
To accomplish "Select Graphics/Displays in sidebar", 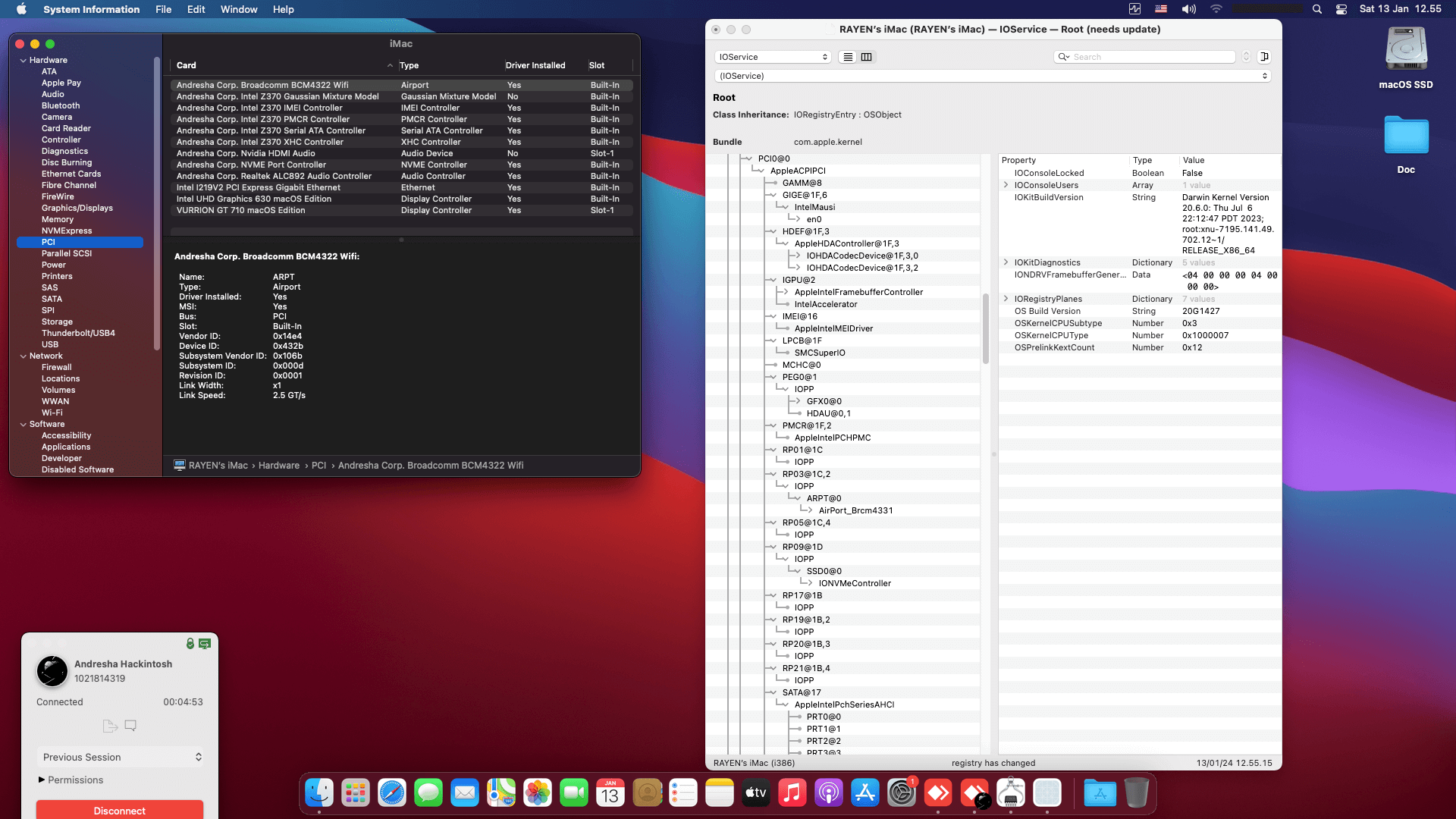I will click(77, 208).
